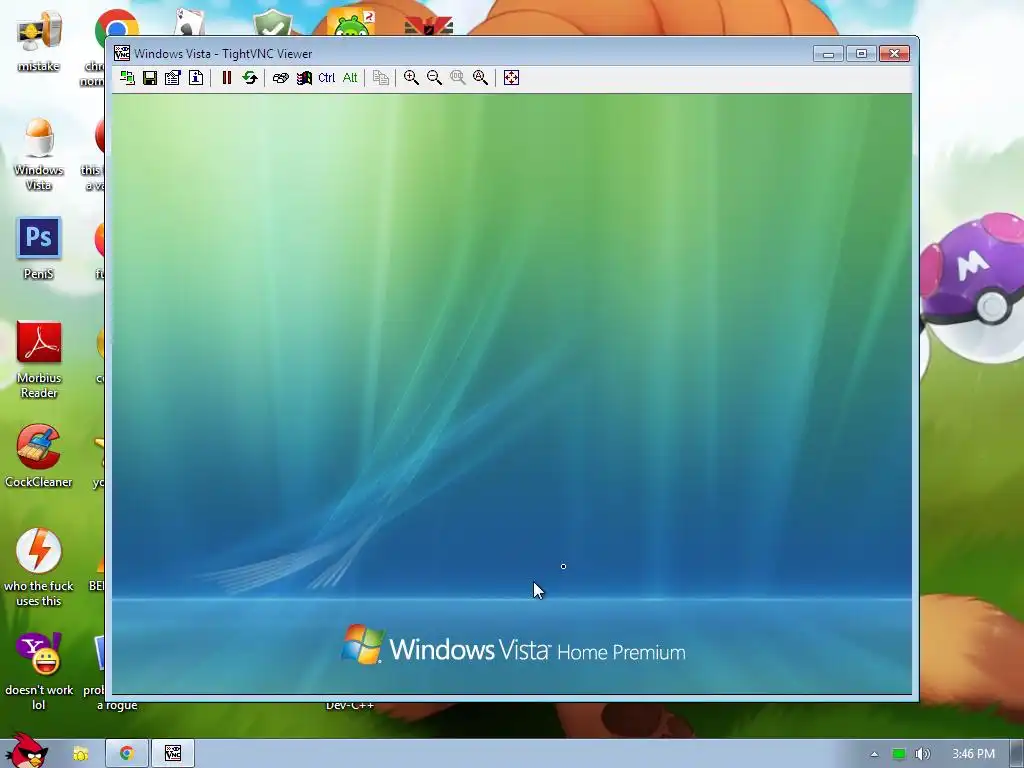Toggle the Ctrl key button
This screenshot has width=1024, height=768.
coord(327,78)
